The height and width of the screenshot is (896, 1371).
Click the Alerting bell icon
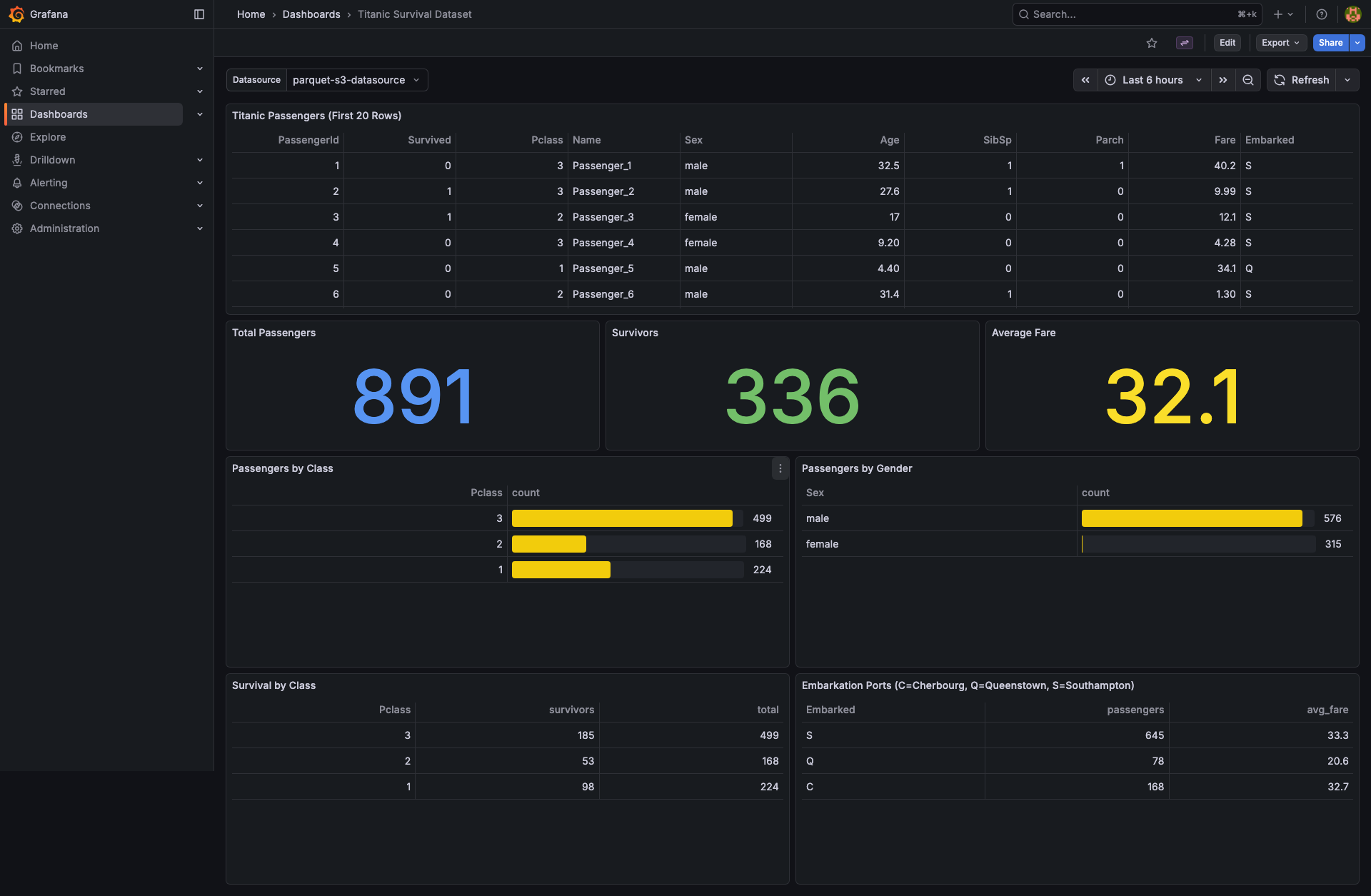[x=17, y=183]
